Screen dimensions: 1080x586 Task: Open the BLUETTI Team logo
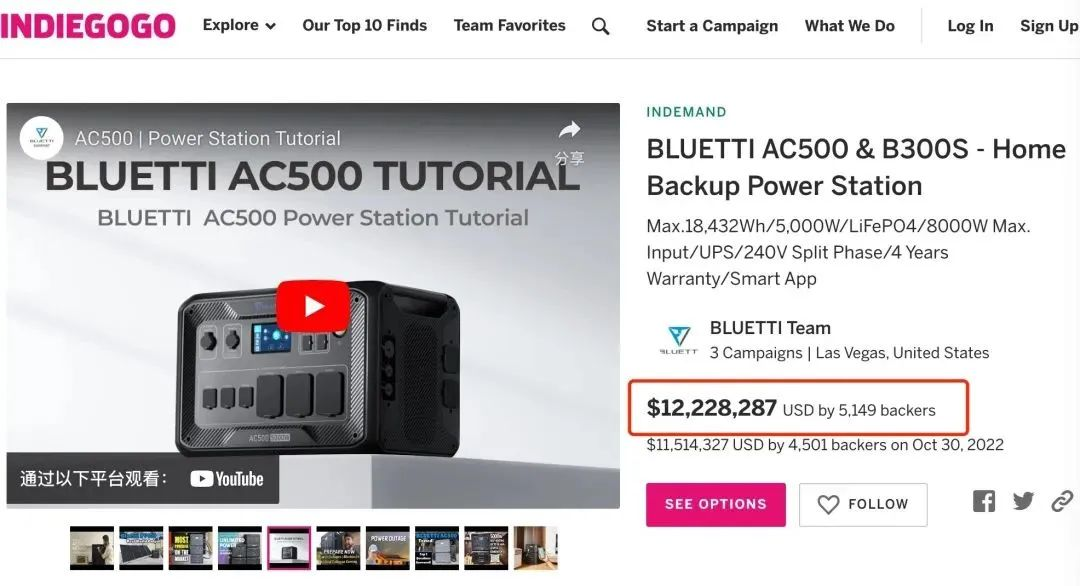[679, 340]
